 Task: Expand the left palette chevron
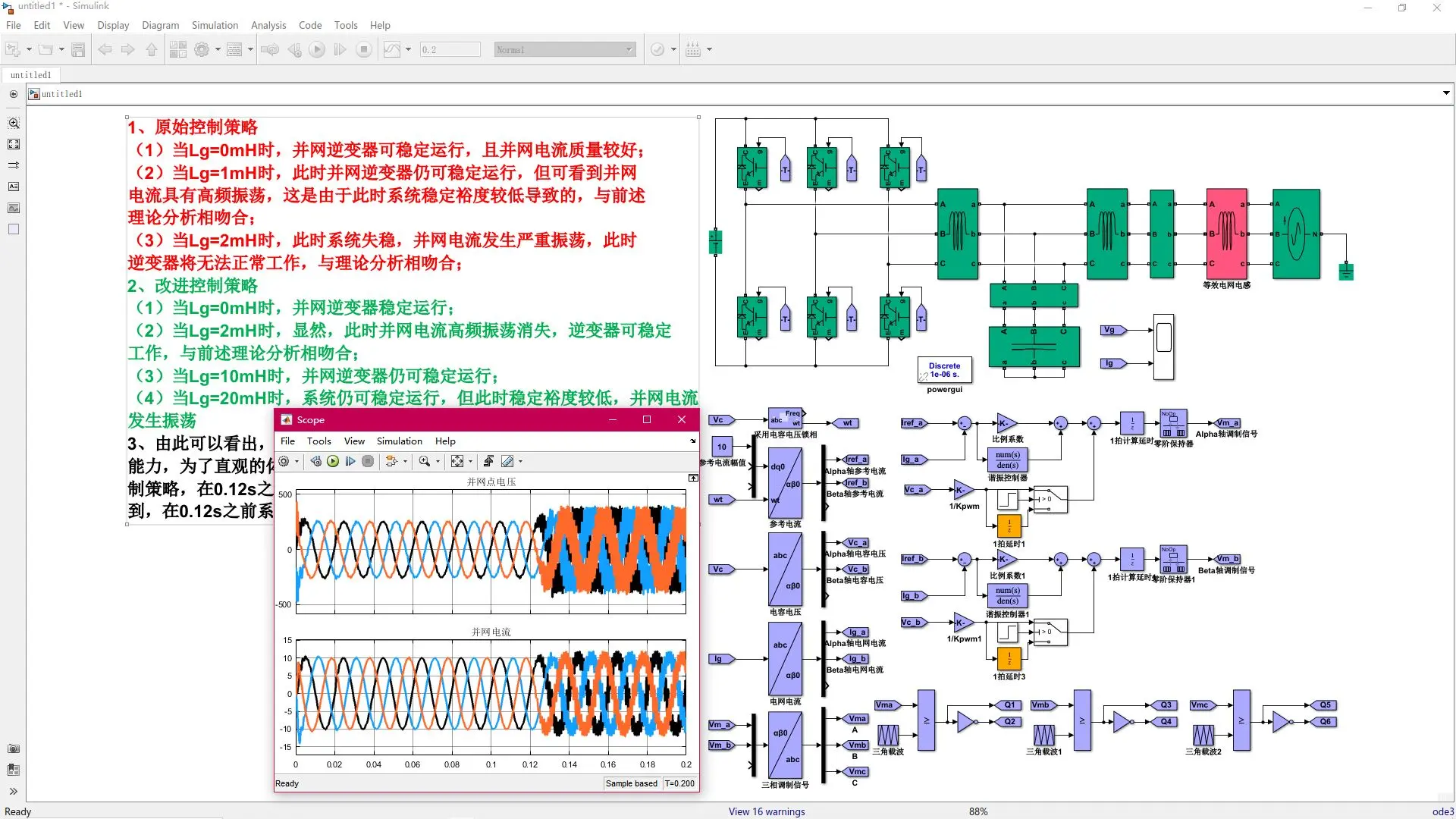pos(14,791)
